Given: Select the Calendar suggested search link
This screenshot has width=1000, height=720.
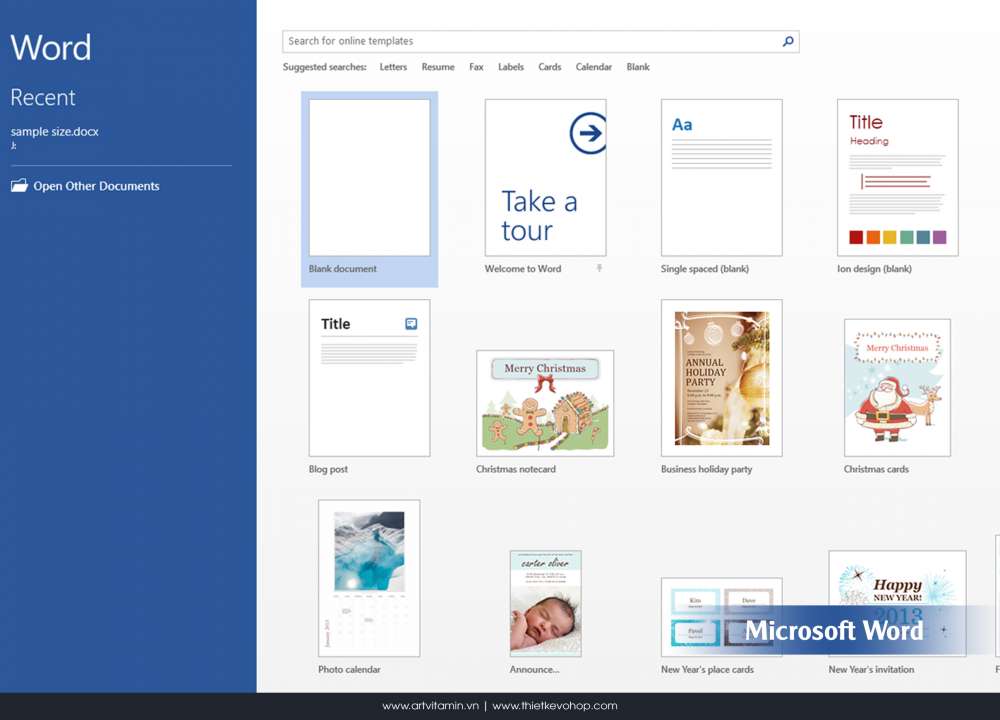Looking at the screenshot, I should 593,67.
